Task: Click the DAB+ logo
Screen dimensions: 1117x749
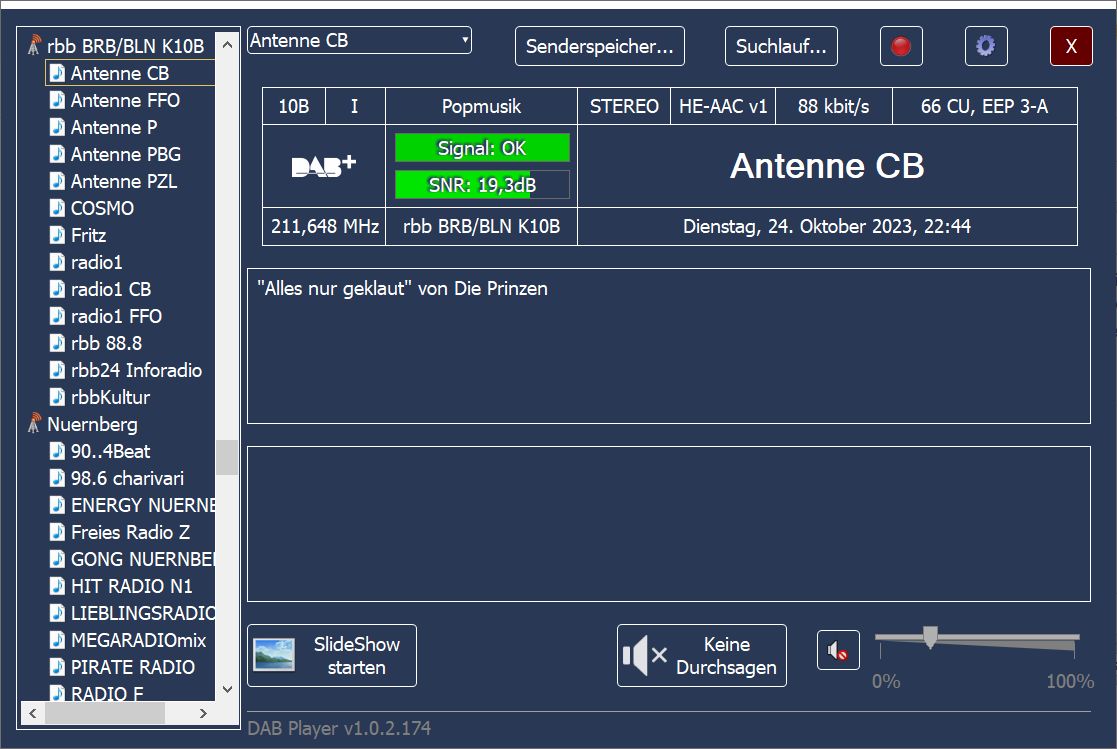Action: [323, 166]
